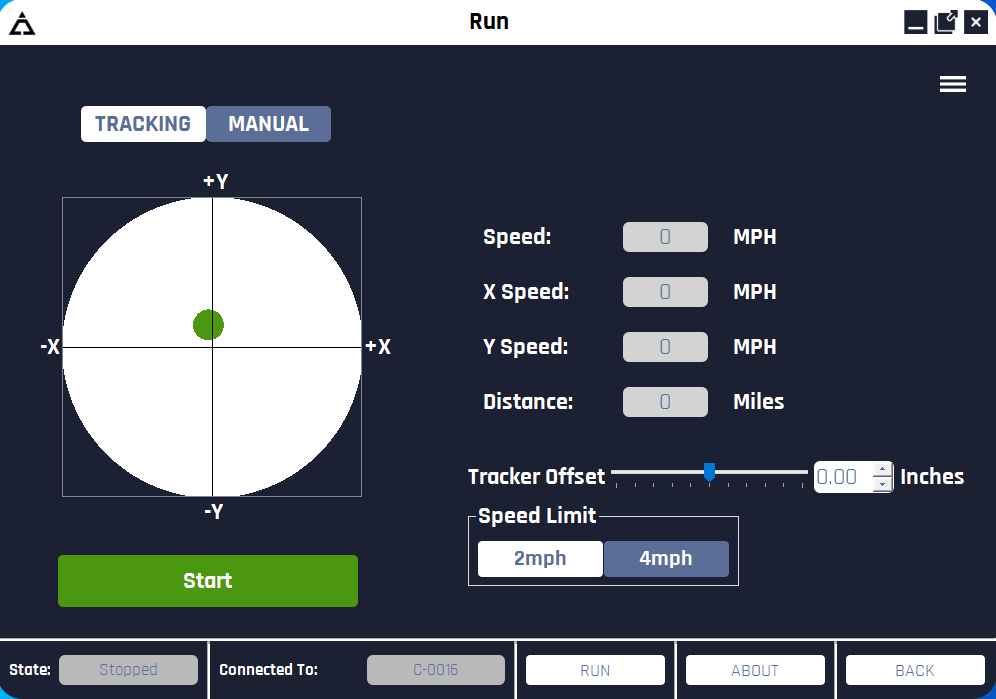Click the +X axis label
This screenshot has width=996, height=699.
point(378,347)
